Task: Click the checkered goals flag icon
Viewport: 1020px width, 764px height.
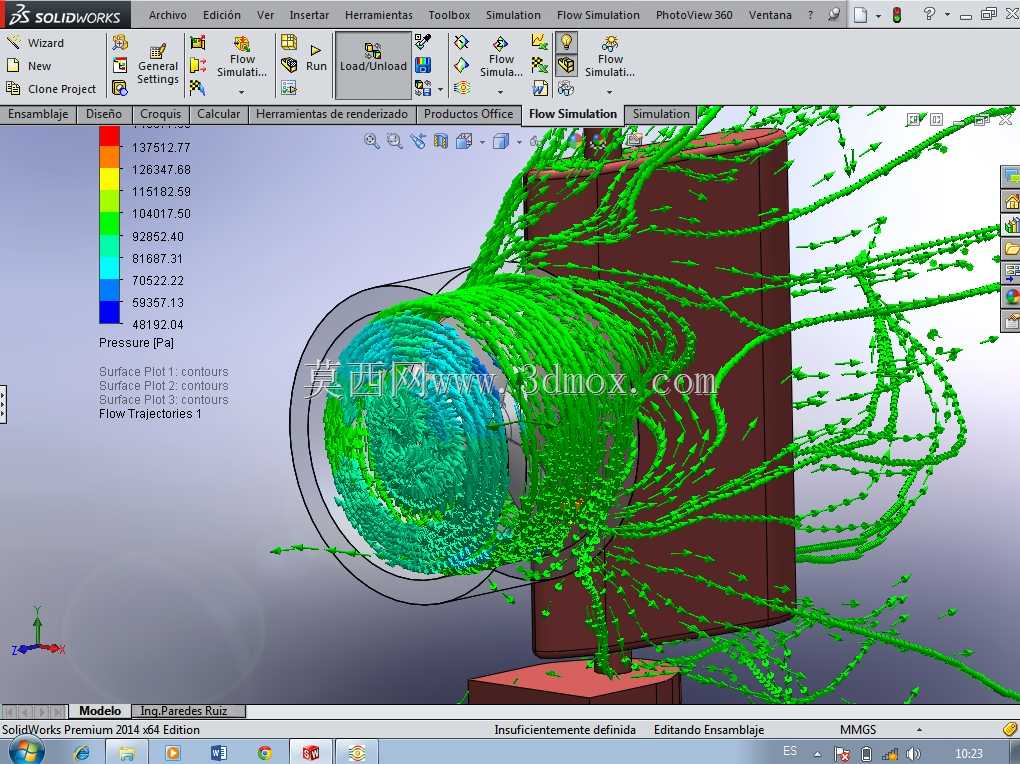Action: pyautogui.click(x=198, y=87)
